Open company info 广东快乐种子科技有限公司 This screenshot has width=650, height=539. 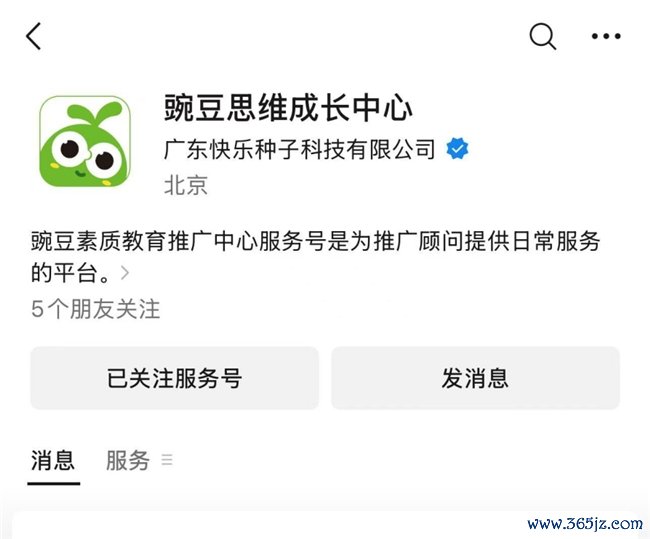[x=299, y=149]
